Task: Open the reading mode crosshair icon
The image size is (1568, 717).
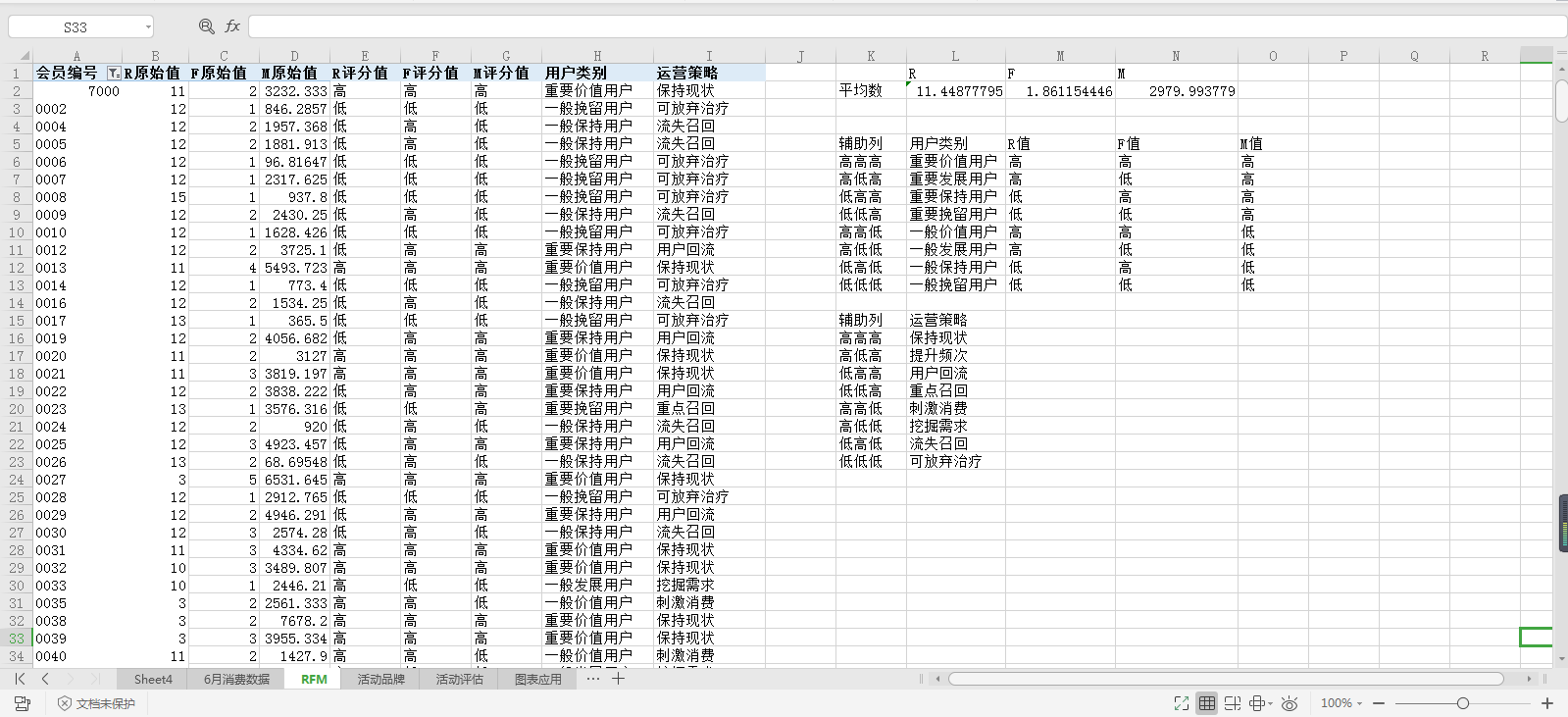Action: click(1256, 703)
